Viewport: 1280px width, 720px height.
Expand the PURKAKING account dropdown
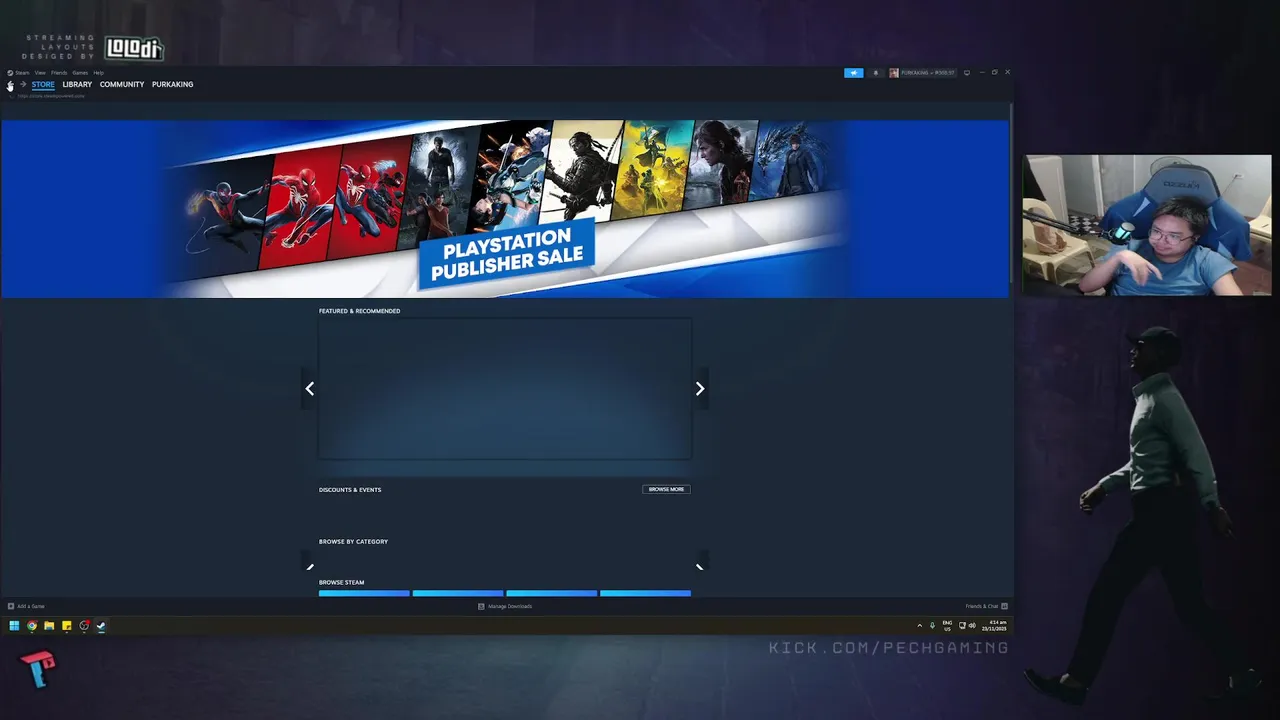click(928, 73)
